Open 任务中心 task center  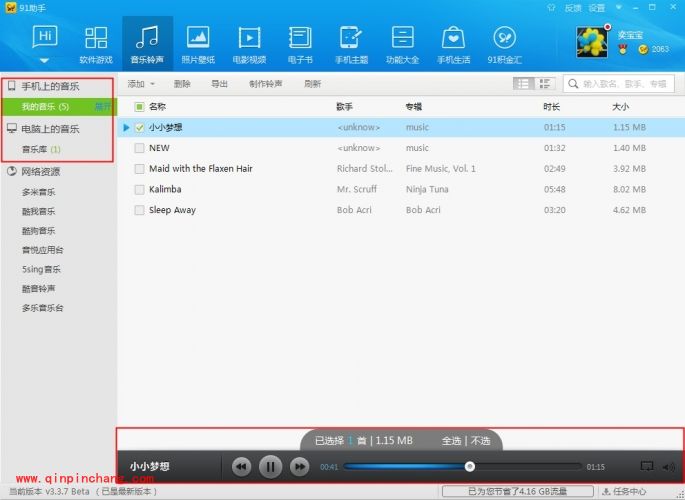625,492
